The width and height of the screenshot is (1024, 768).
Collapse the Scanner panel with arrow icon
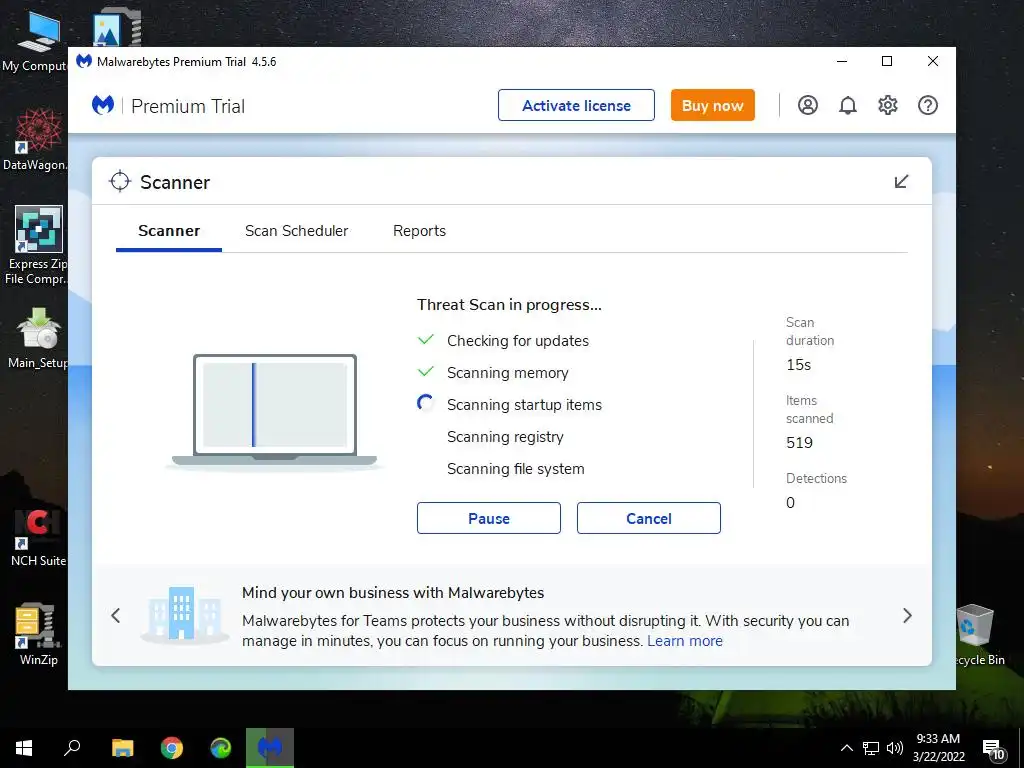(901, 182)
